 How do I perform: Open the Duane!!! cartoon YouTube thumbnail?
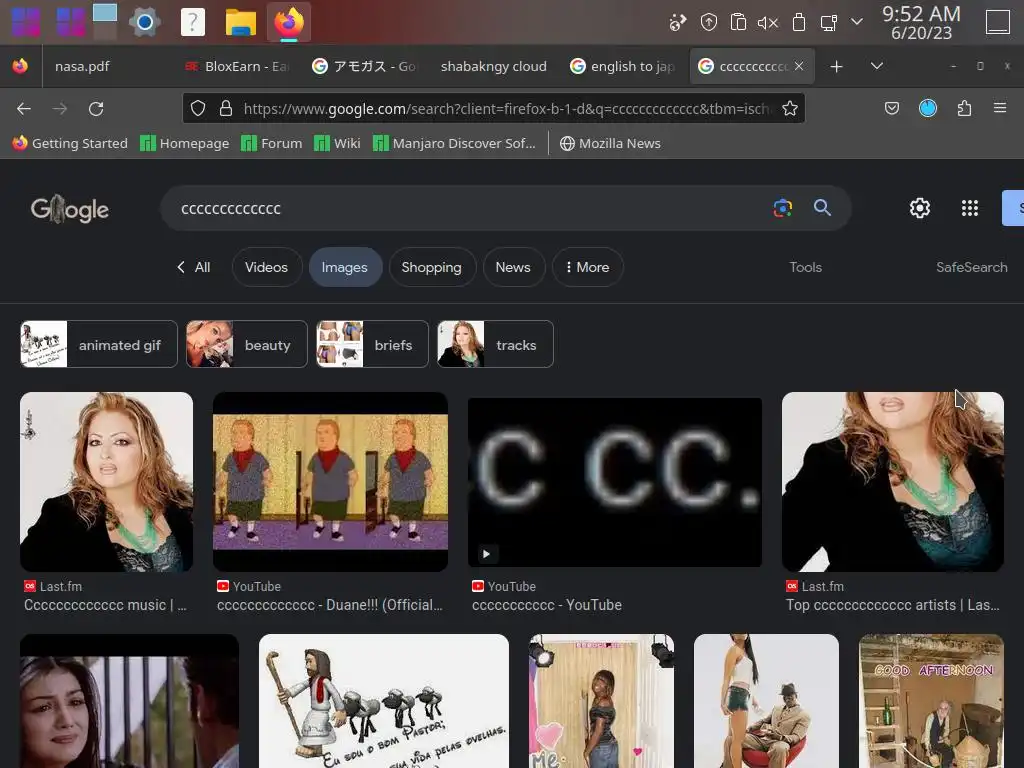(x=330, y=482)
